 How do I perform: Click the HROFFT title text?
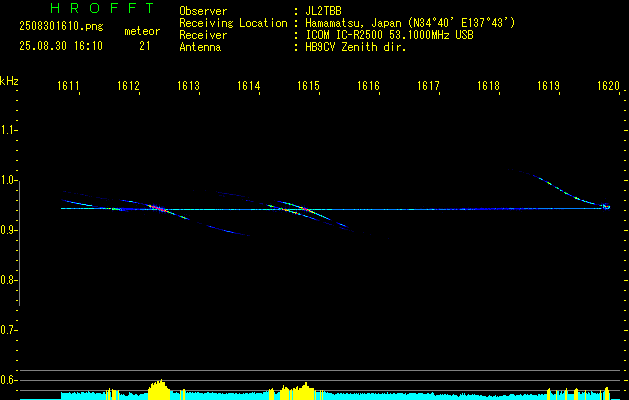pyautogui.click(x=103, y=8)
